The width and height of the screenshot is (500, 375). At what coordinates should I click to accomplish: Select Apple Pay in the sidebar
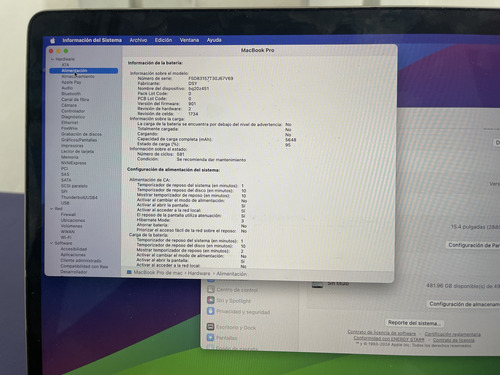point(71,82)
